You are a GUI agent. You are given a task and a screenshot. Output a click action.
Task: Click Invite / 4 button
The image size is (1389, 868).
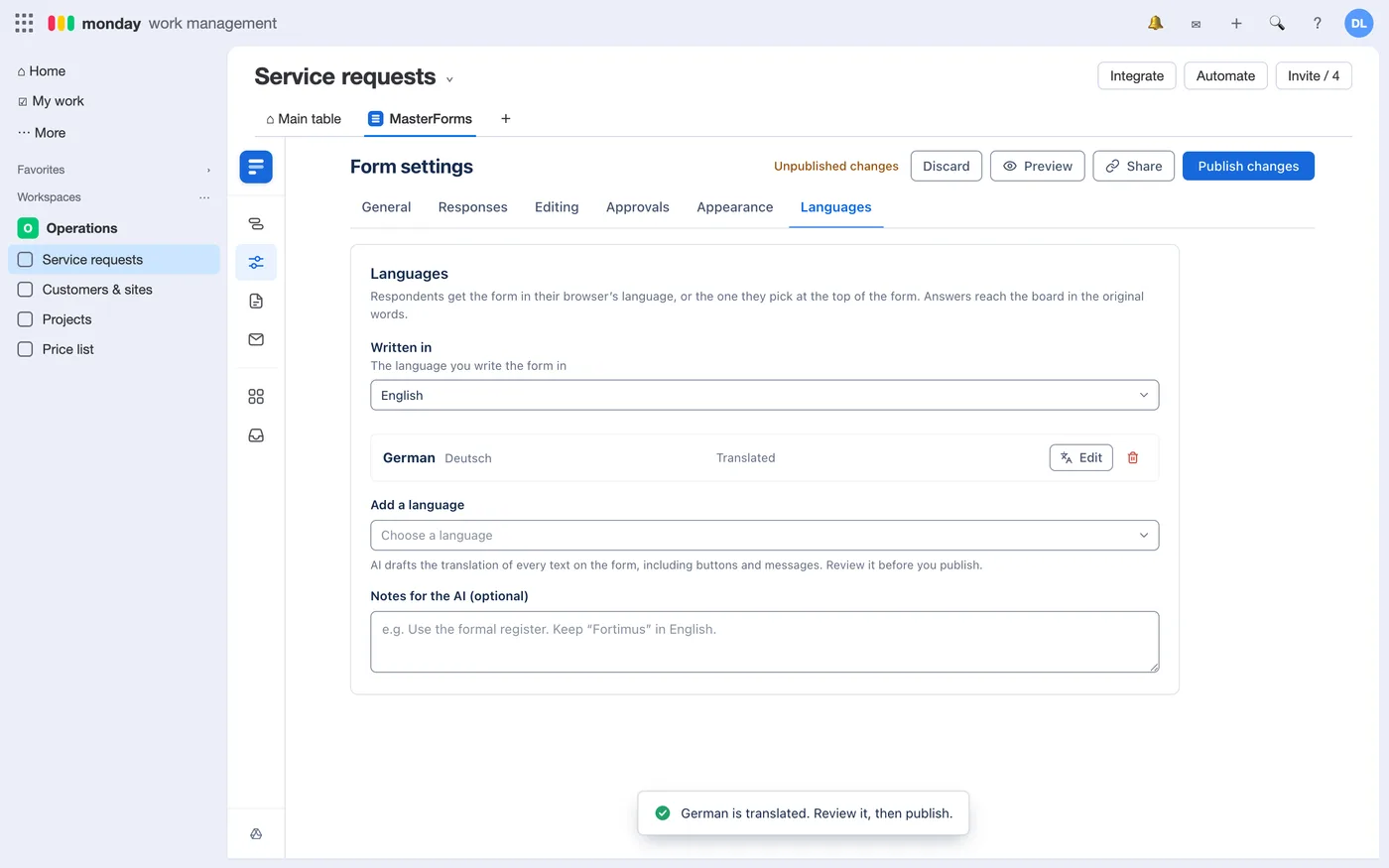tap(1314, 75)
